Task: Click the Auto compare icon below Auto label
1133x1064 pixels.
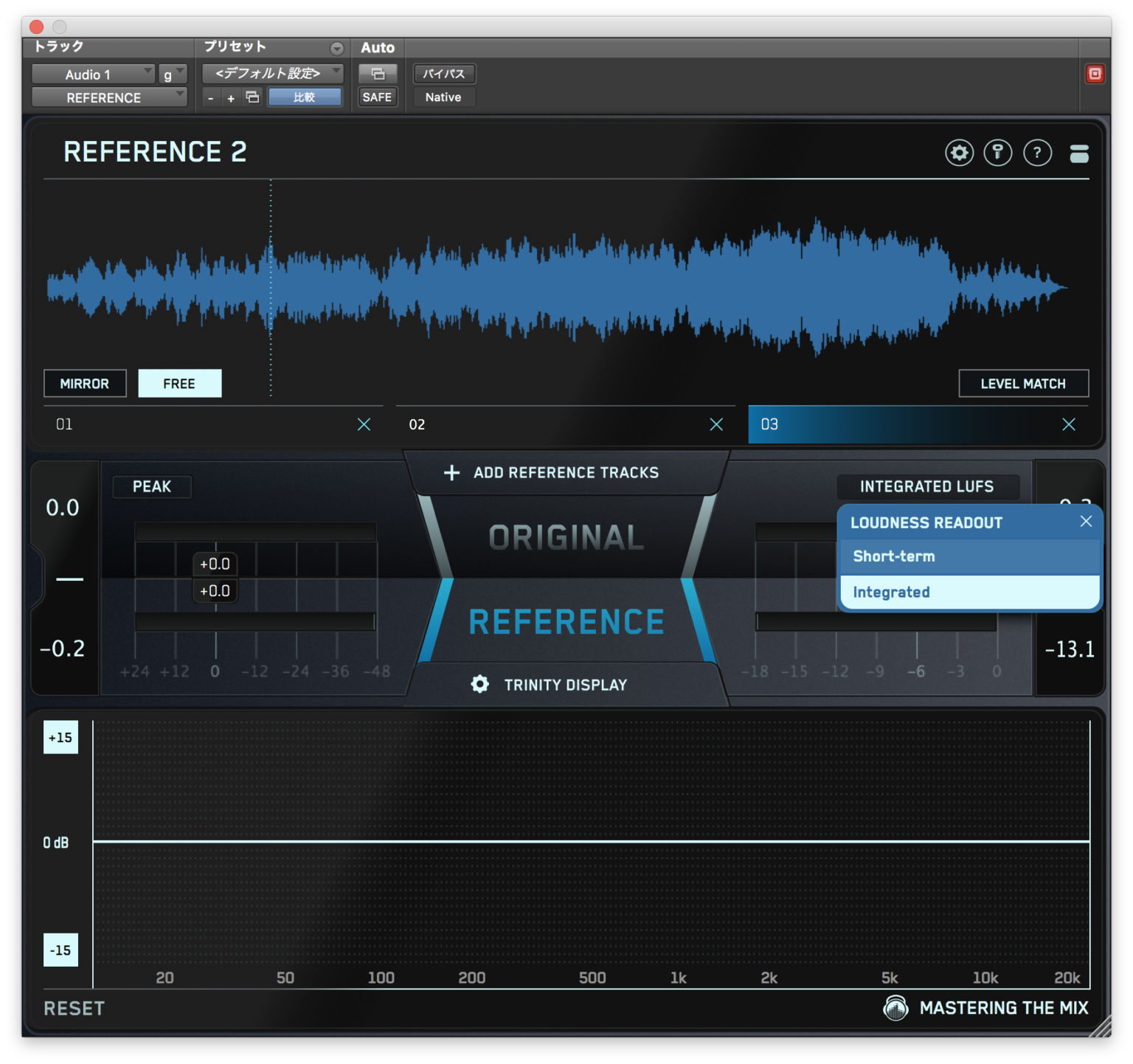Action: [x=377, y=74]
